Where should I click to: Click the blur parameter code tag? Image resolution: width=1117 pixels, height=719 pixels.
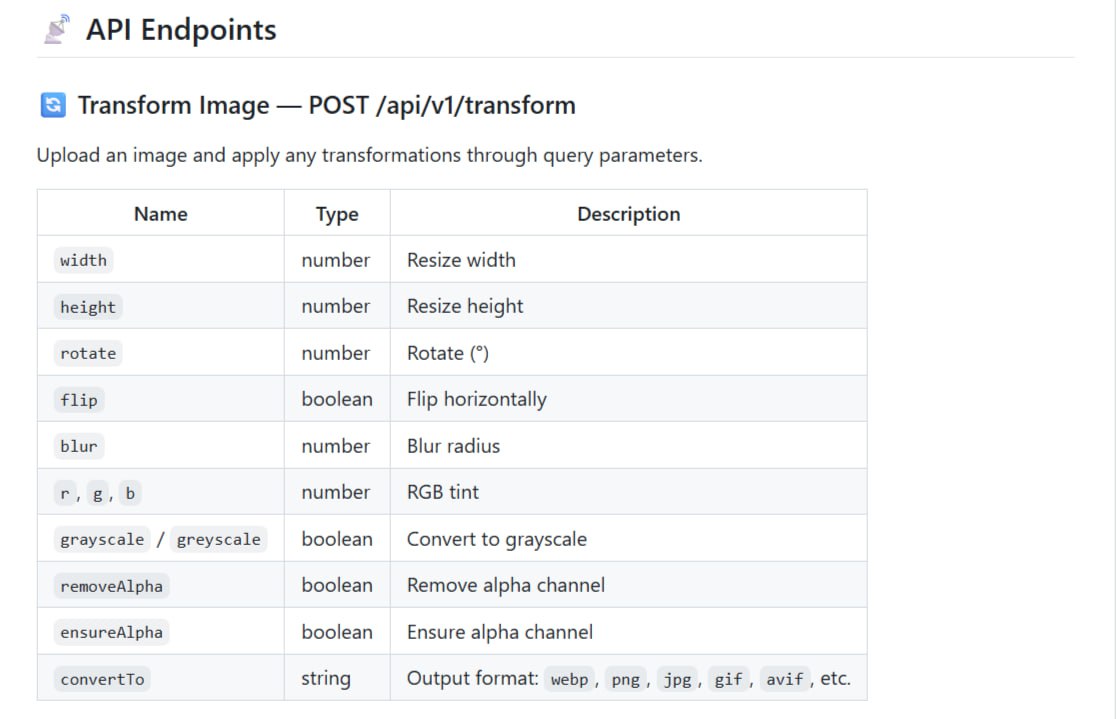(79, 446)
